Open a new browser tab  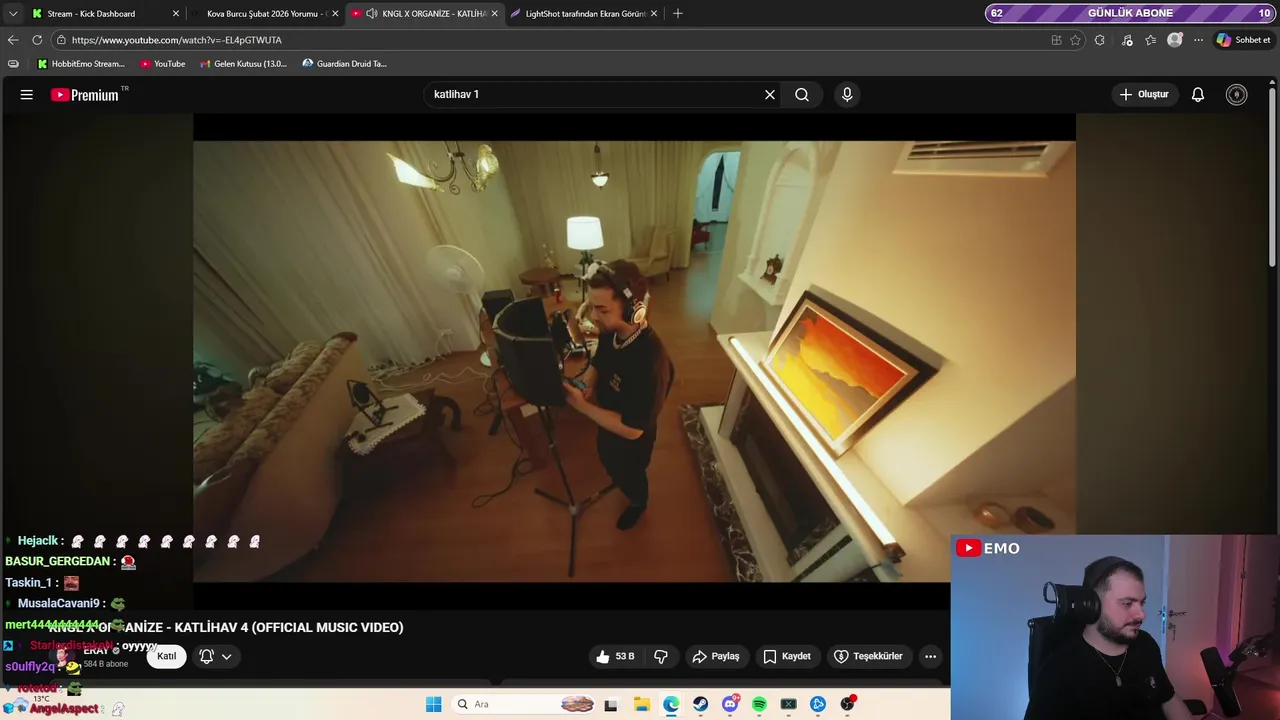click(678, 13)
